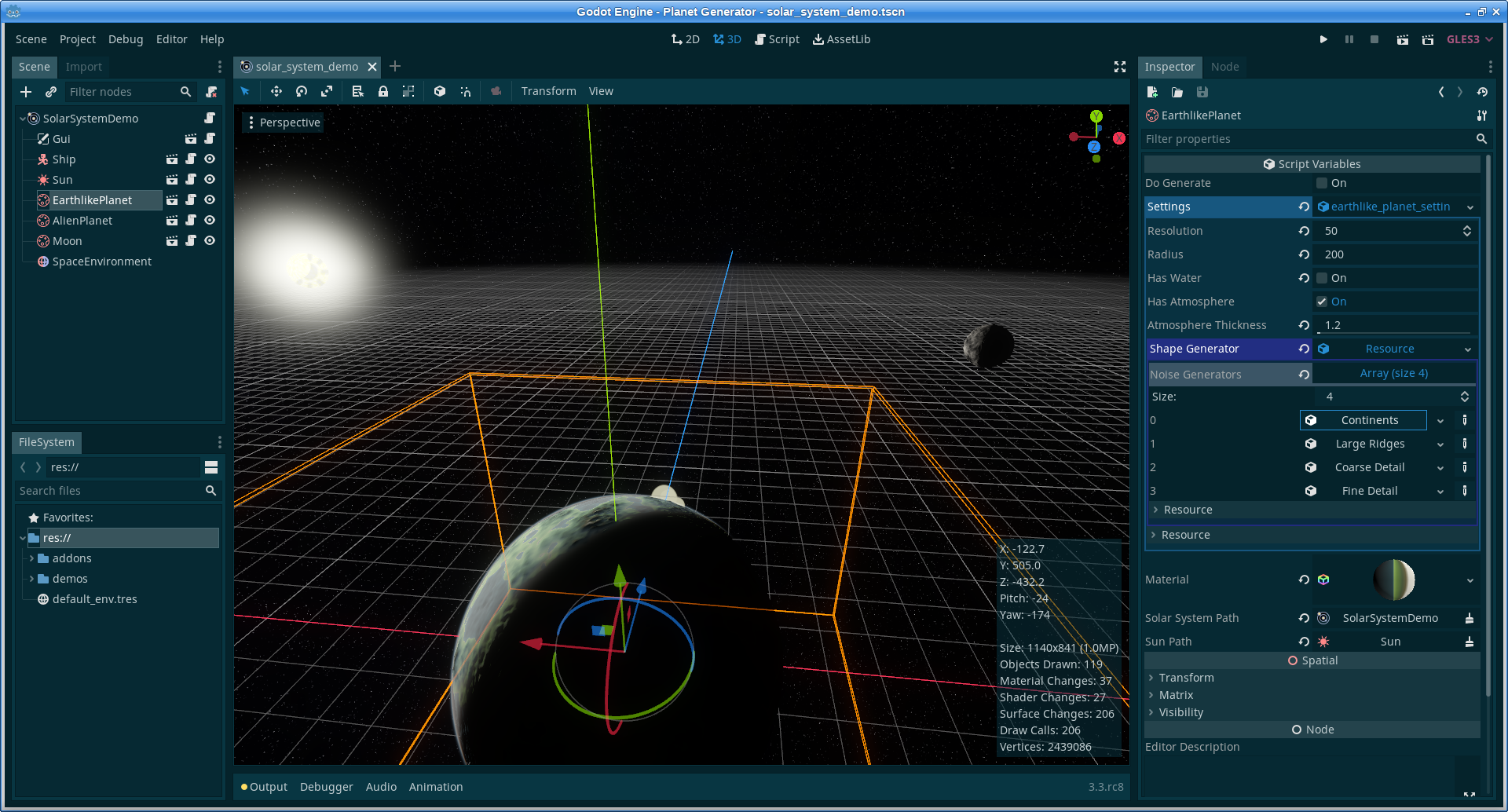1508x812 pixels.
Task: Toggle FileSystem split mode icon
Action: 211,467
